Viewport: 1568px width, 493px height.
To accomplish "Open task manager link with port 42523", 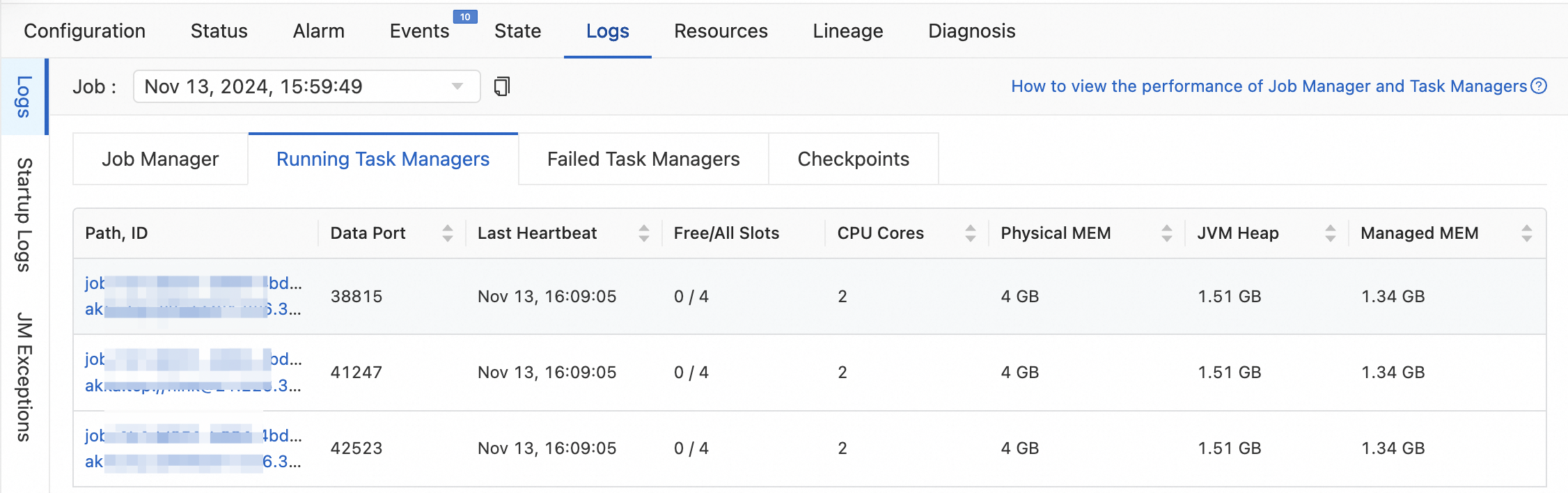I will coord(193,436).
